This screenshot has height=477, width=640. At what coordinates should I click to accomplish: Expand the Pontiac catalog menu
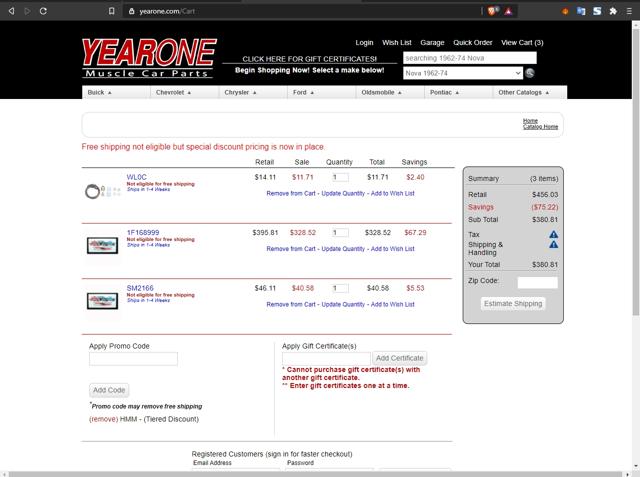pyautogui.click(x=459, y=92)
